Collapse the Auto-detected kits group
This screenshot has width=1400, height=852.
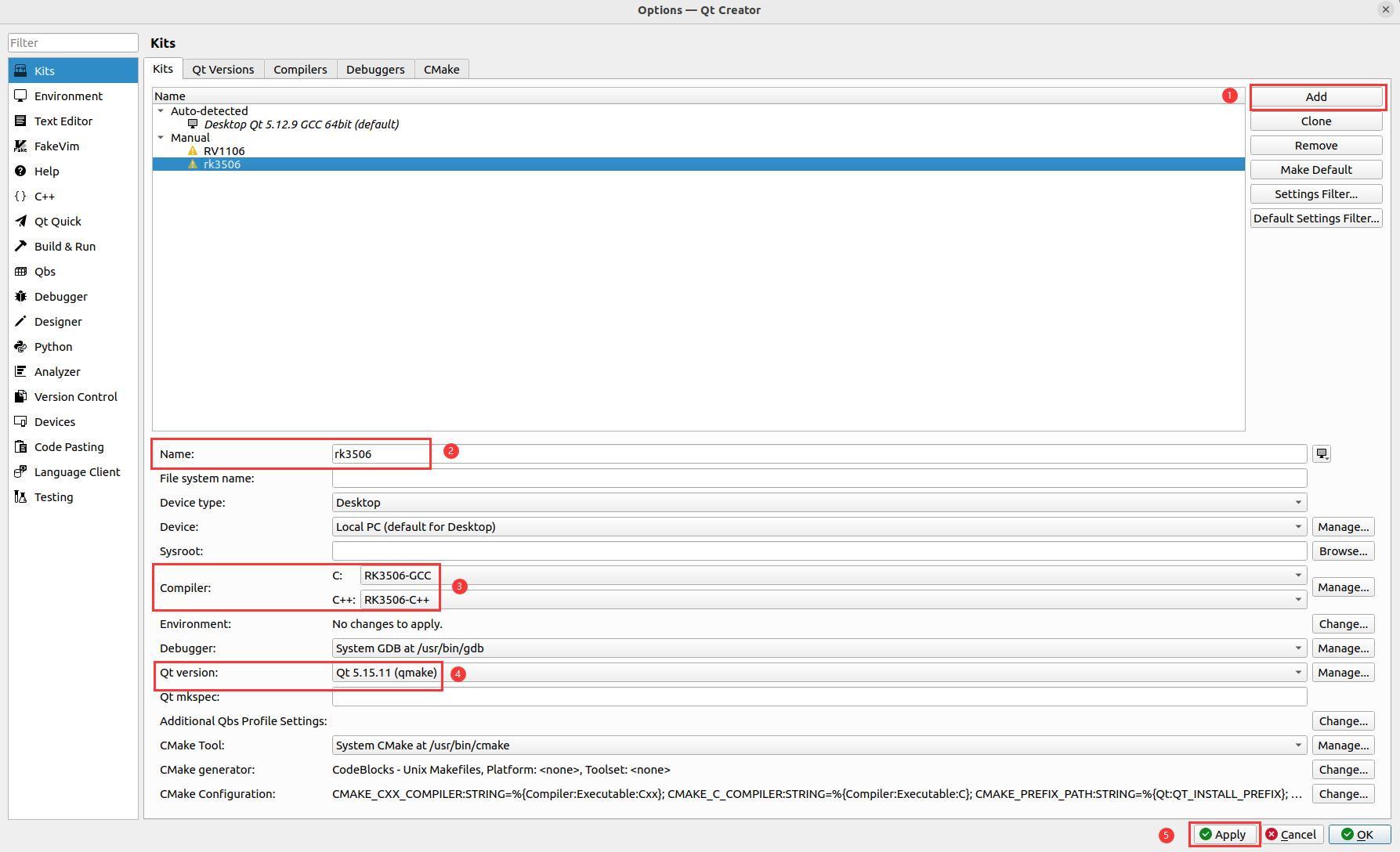[161, 111]
